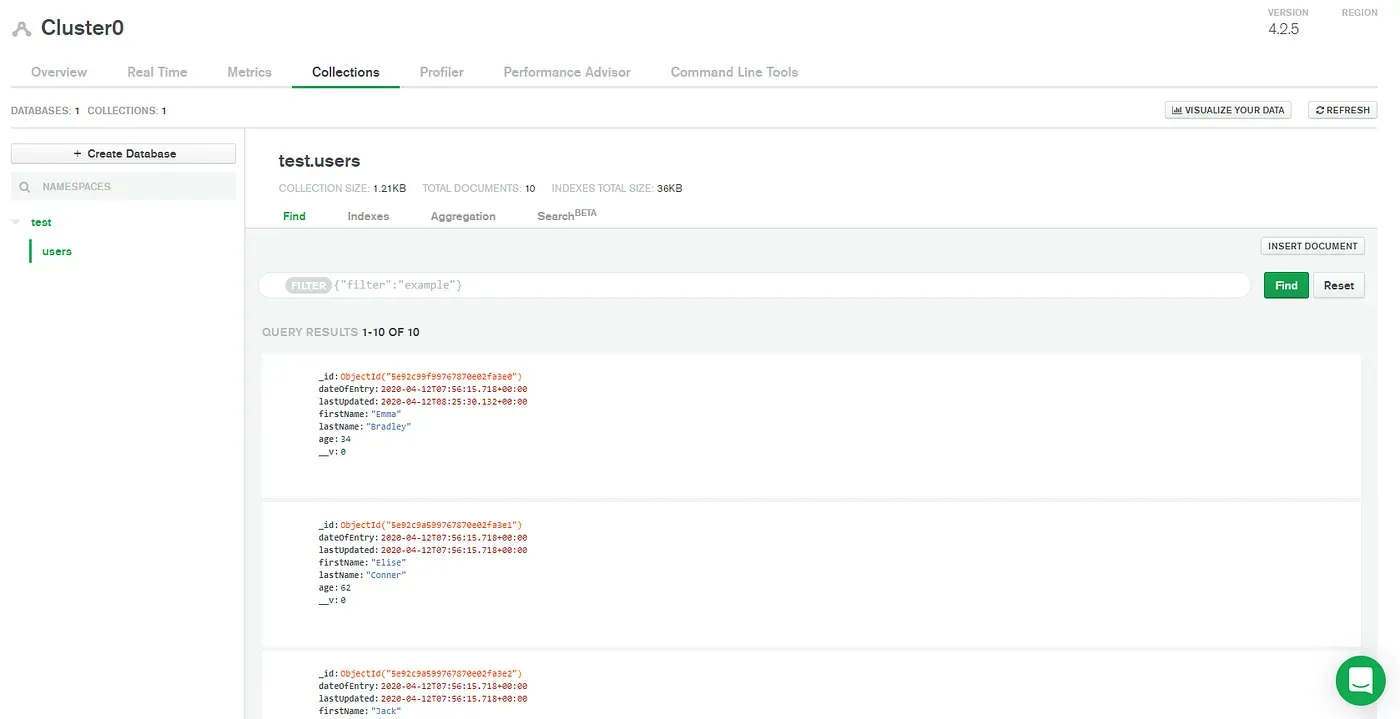Focus the Namespaces search field
Viewport: 1400px width, 719px height.
pos(123,187)
